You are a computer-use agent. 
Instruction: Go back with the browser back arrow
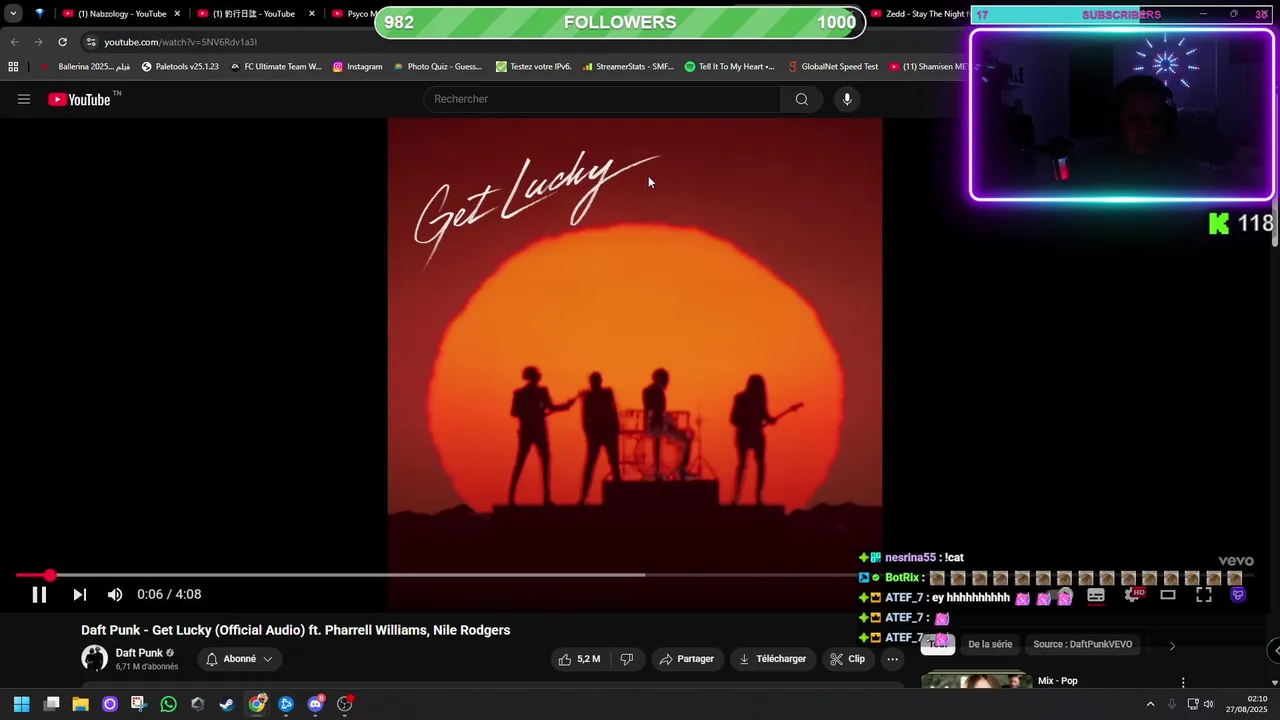coord(14,42)
